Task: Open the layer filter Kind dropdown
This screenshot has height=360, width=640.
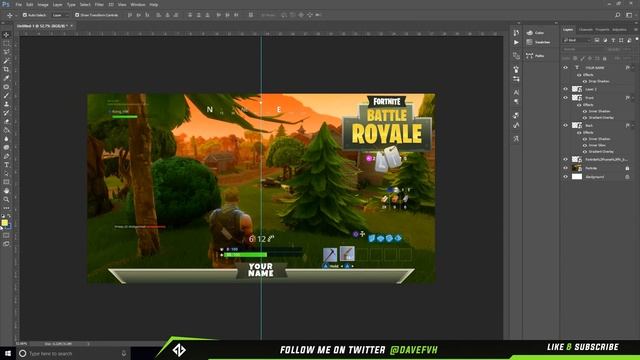Action: [x=577, y=40]
